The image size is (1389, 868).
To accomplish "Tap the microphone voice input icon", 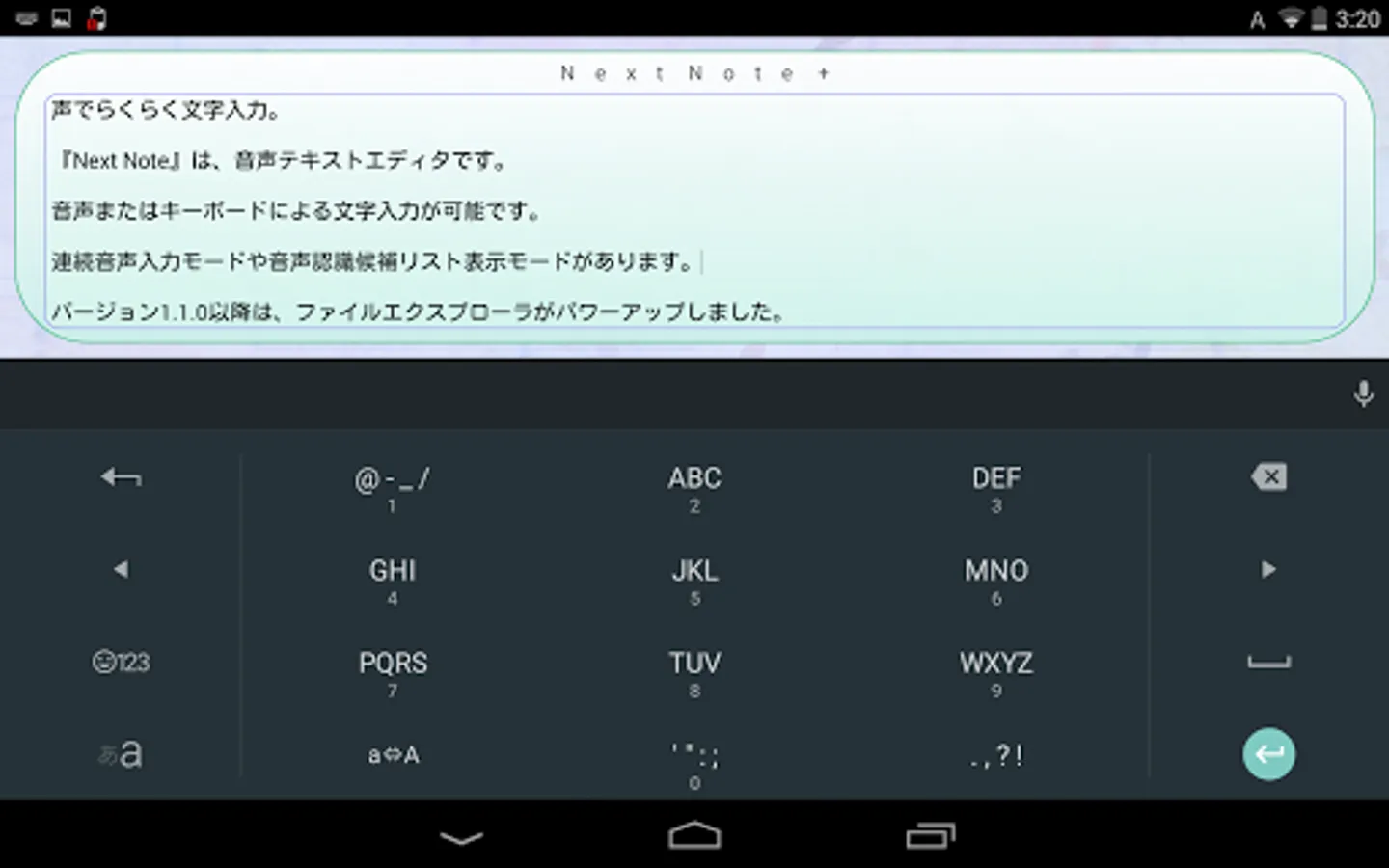I will coord(1363,393).
